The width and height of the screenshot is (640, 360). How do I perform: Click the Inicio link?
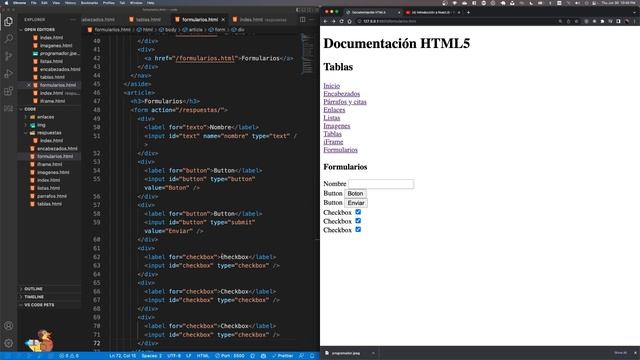(331, 86)
